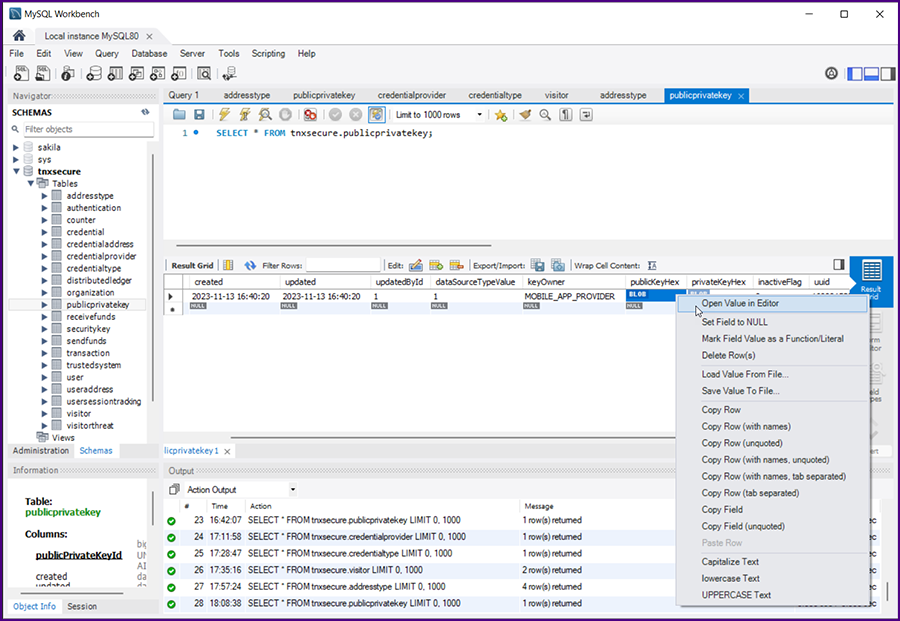Click Find magnifier icon in query toolbar
The width and height of the screenshot is (900, 621).
(x=545, y=115)
